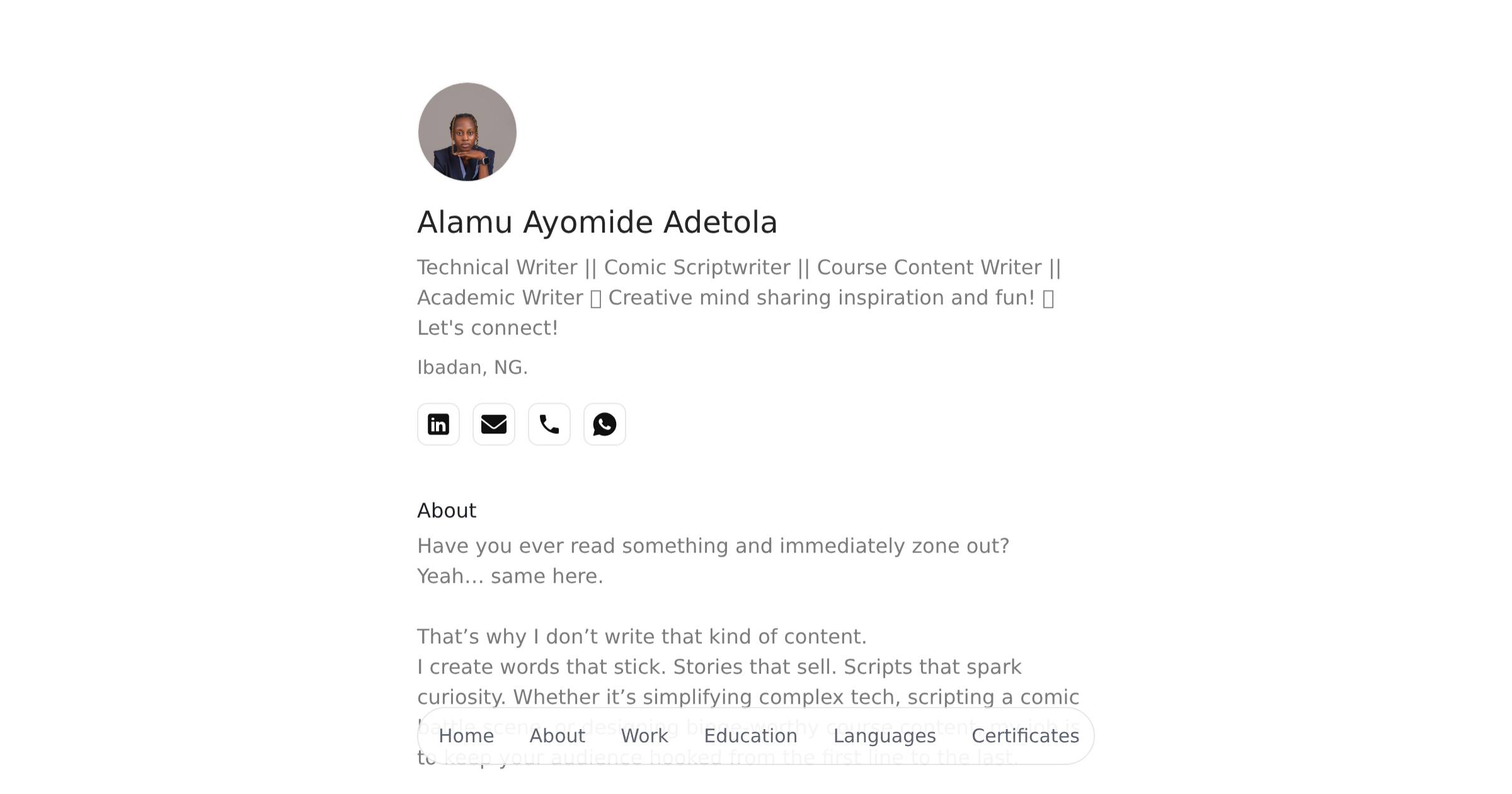Viewport: 1512px width, 794px height.
Task: Open the LinkedIn profile icon
Action: point(438,425)
